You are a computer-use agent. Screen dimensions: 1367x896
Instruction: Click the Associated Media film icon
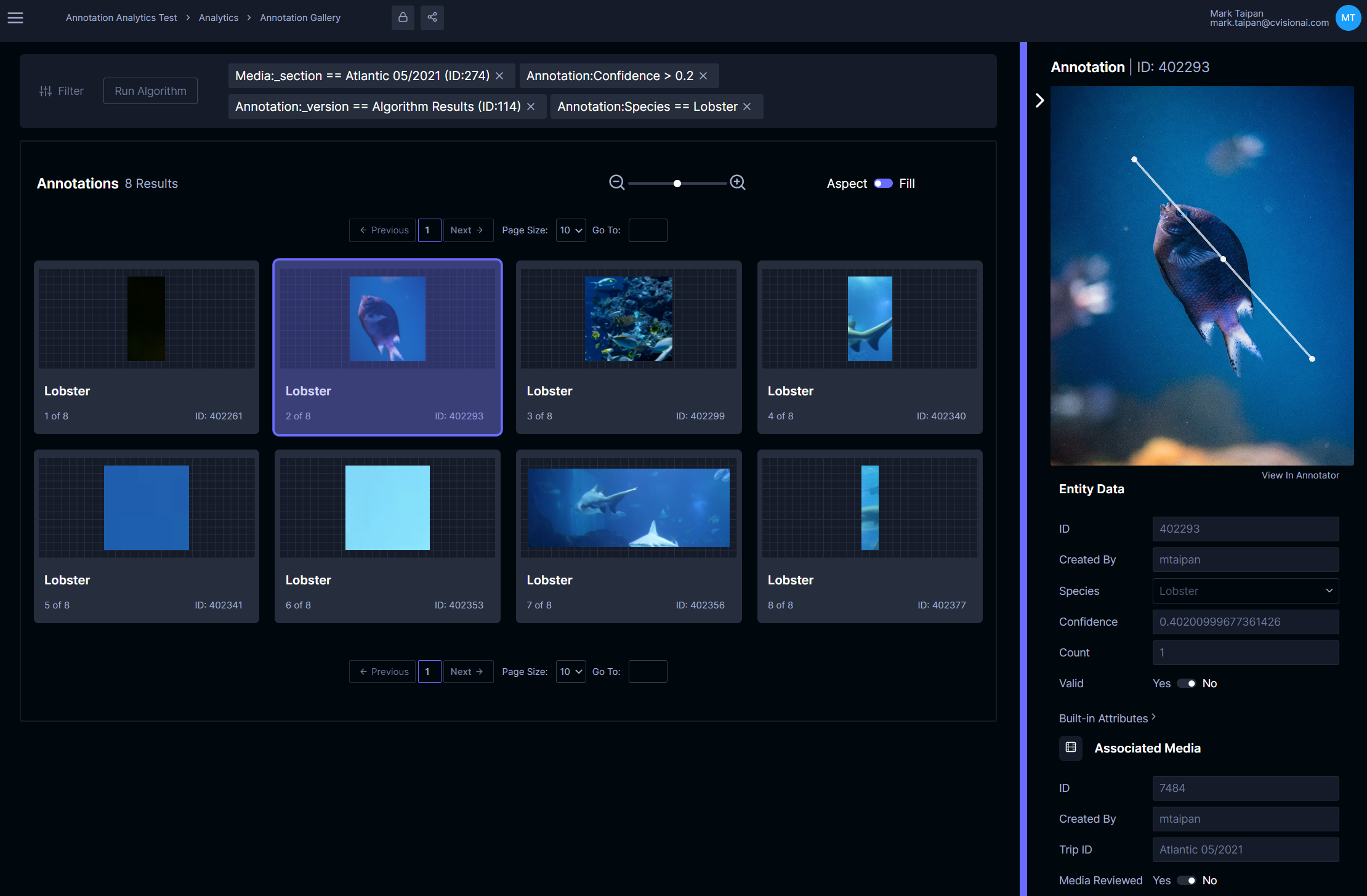coord(1071,748)
